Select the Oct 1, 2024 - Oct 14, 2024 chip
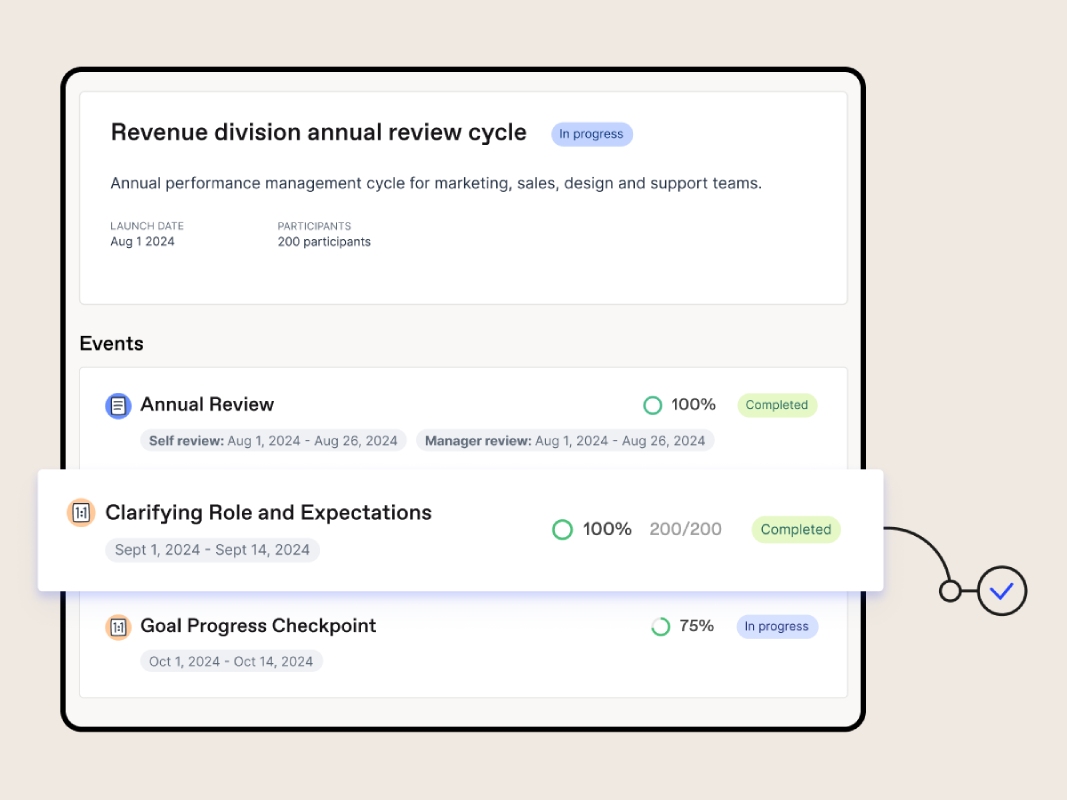Image resolution: width=1067 pixels, height=800 pixels. click(231, 661)
